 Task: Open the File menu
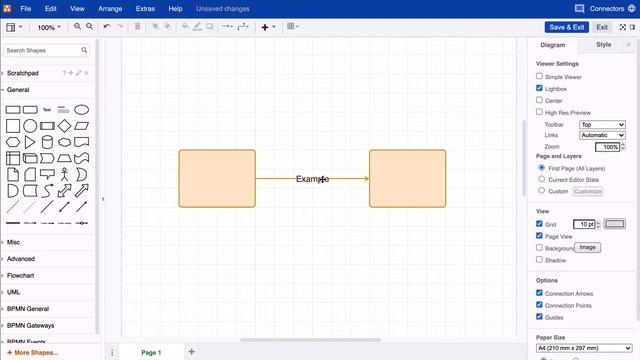tap(26, 9)
